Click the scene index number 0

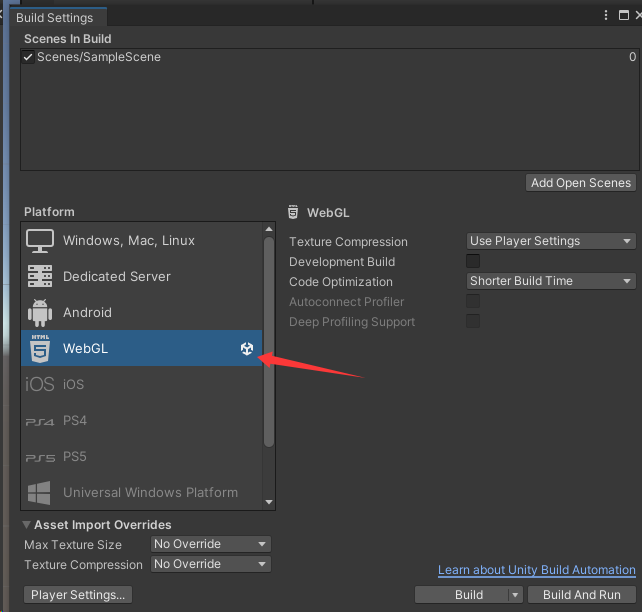(x=633, y=57)
